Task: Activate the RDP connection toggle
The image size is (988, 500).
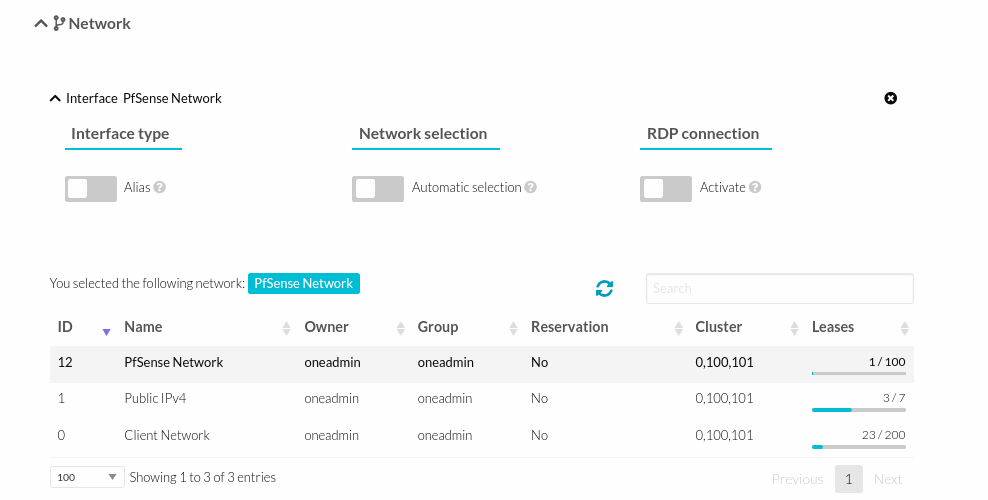Action: point(666,189)
